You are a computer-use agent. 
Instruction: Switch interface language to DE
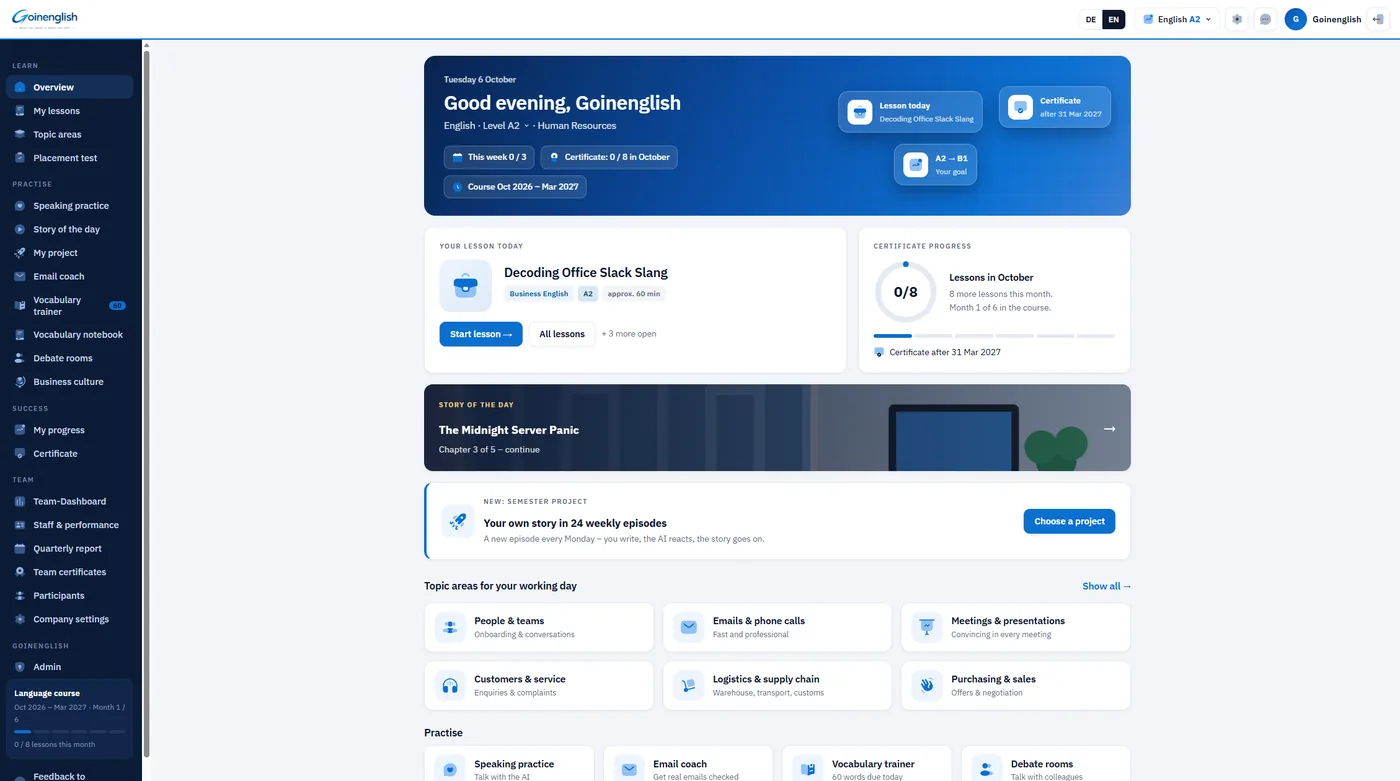1091,19
